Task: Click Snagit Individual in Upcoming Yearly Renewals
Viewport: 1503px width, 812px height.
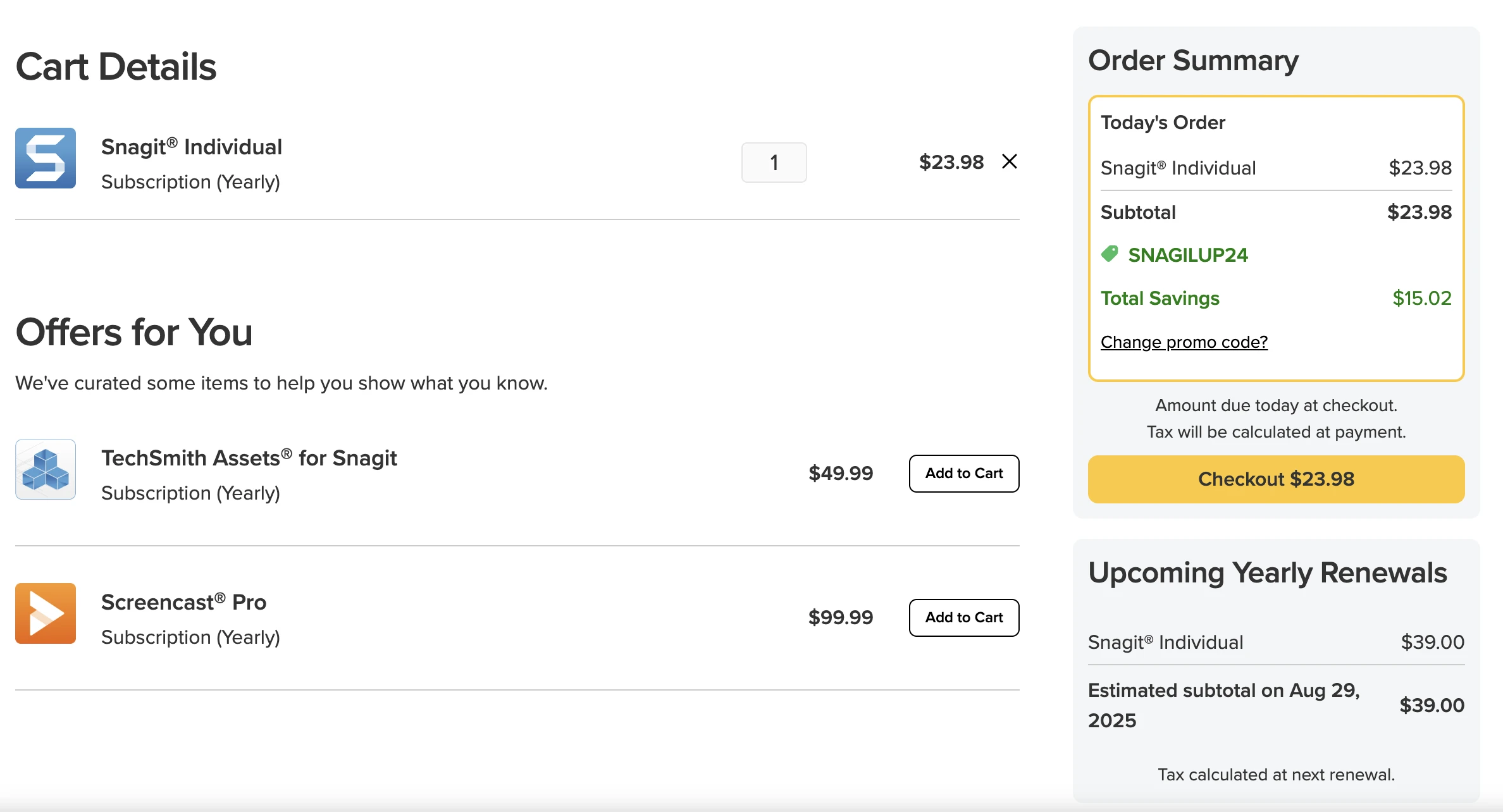Action: tap(1166, 642)
